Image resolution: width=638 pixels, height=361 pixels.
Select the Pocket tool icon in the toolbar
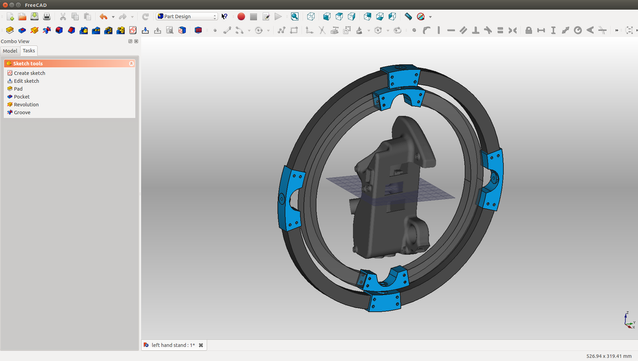pyautogui.click(x=22, y=30)
